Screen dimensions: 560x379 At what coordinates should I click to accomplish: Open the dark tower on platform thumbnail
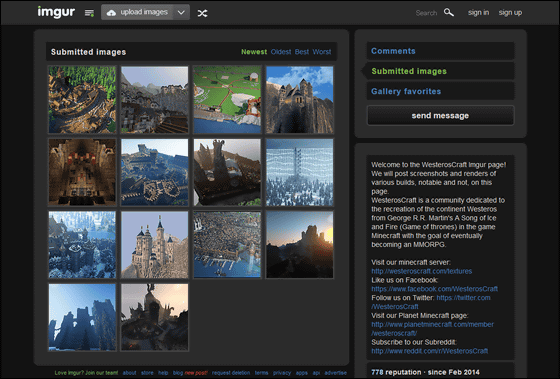coord(227,172)
